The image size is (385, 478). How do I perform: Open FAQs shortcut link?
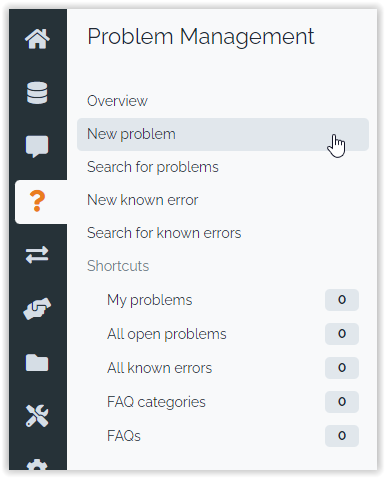[124, 436]
